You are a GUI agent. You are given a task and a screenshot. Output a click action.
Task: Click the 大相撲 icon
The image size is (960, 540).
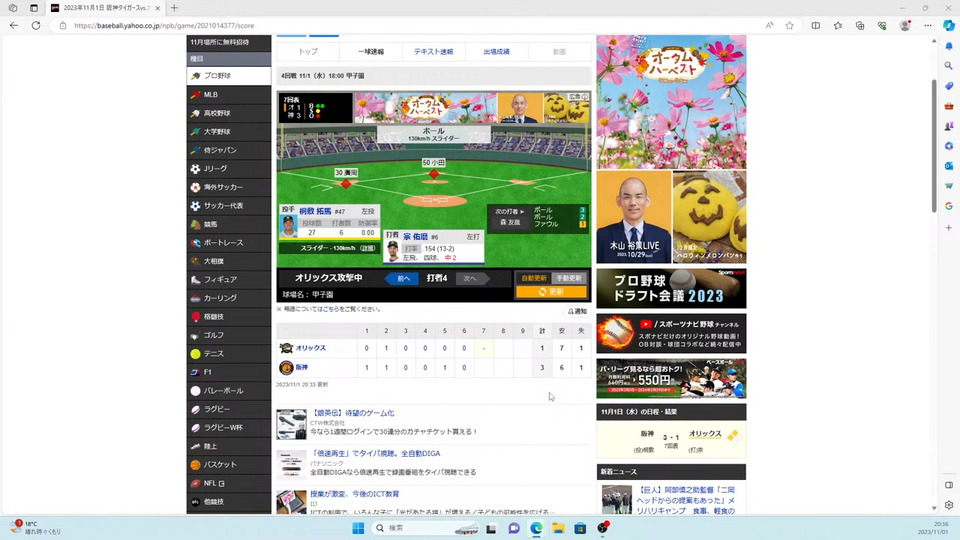coord(195,261)
